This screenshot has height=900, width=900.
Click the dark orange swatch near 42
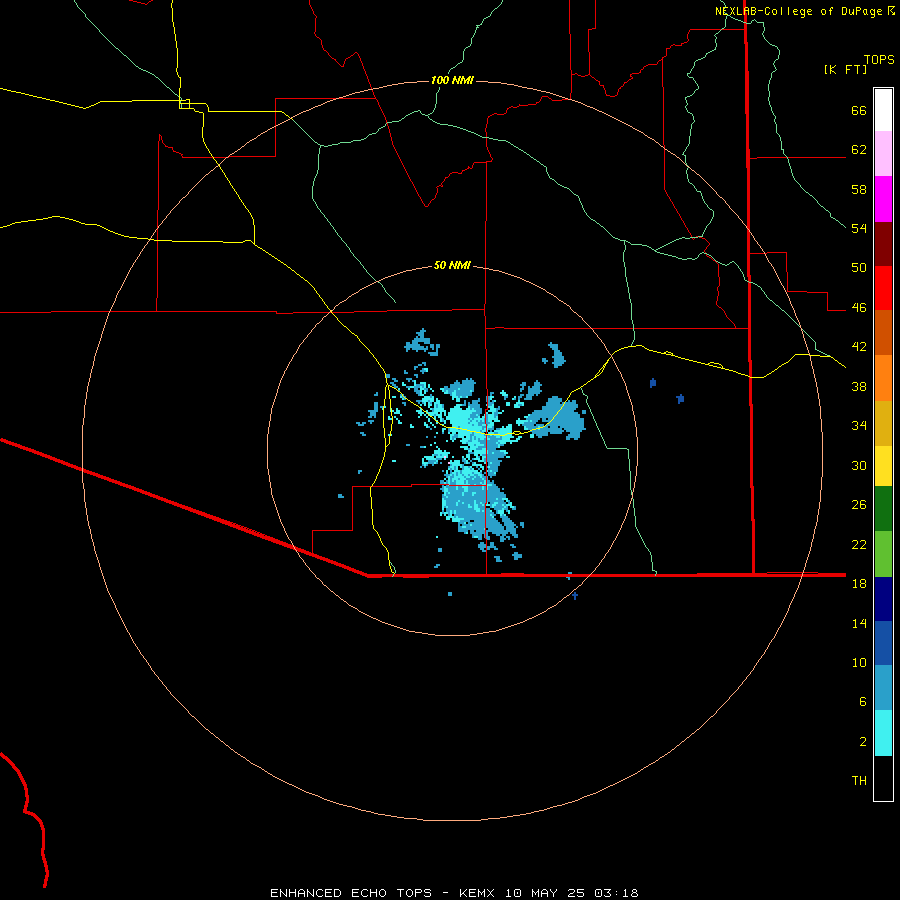tap(883, 332)
